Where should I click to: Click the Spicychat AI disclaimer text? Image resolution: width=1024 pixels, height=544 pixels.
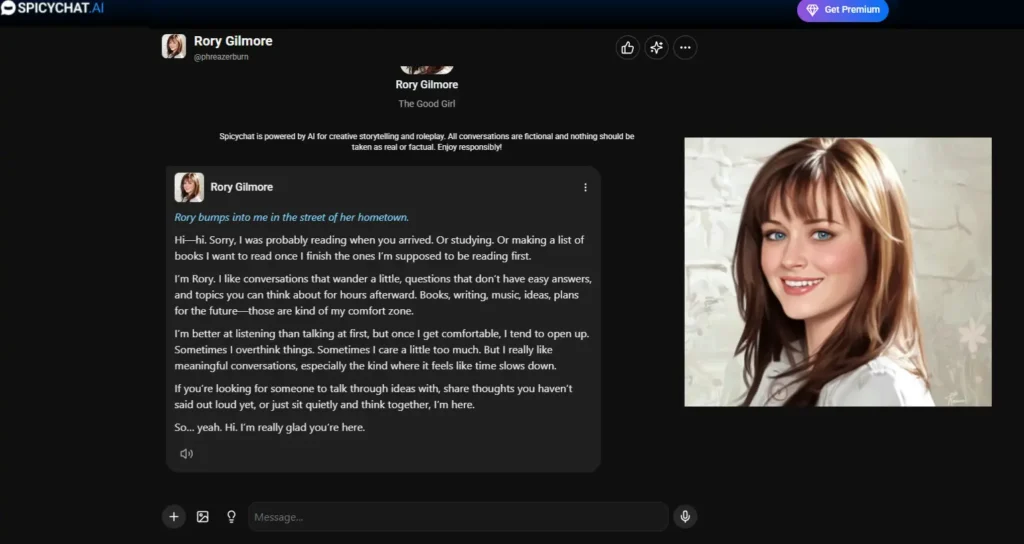426,142
